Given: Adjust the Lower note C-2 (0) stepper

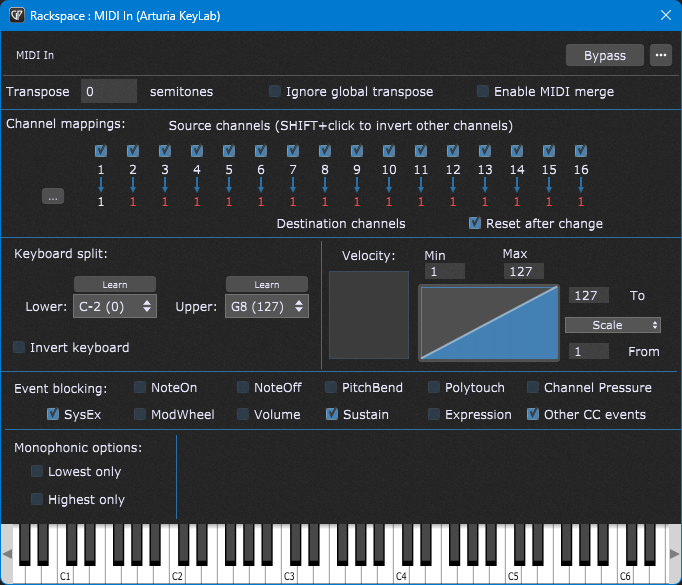Looking at the screenshot, I should click(147, 306).
